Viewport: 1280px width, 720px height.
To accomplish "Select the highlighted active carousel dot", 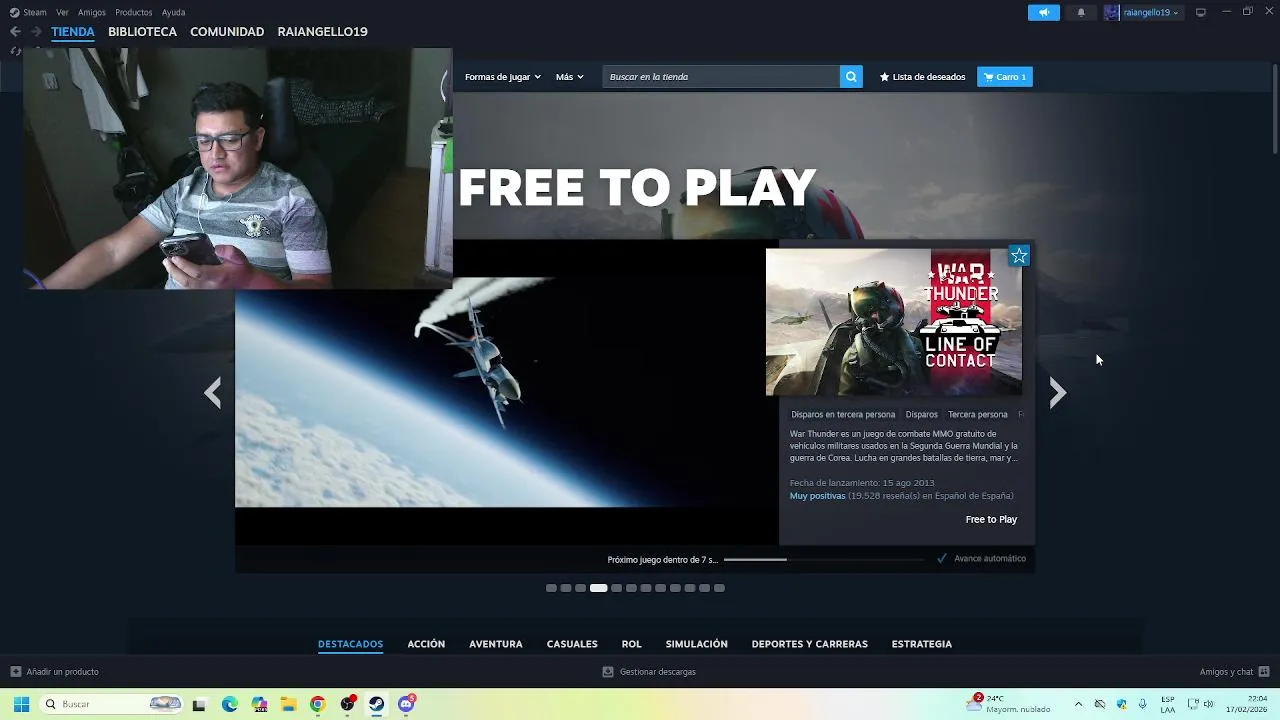I will (x=598, y=588).
